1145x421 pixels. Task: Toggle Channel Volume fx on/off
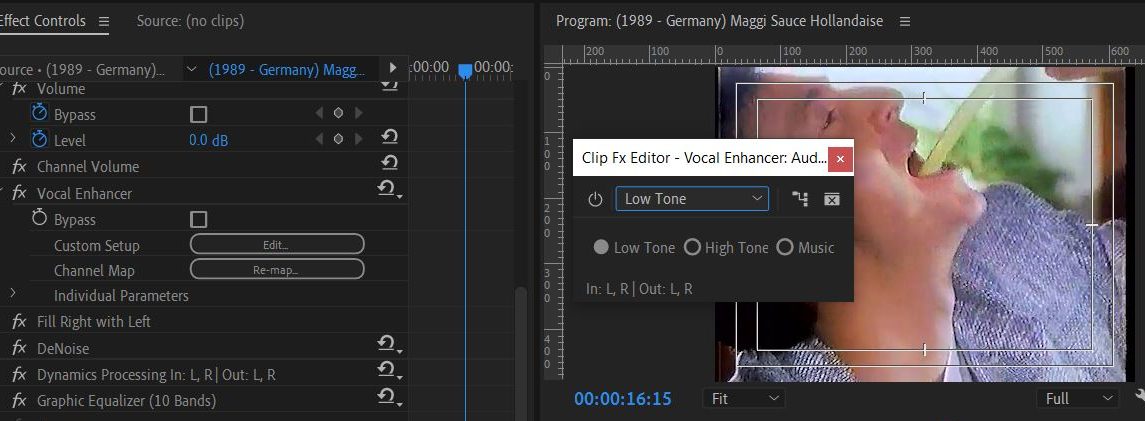pos(19,166)
